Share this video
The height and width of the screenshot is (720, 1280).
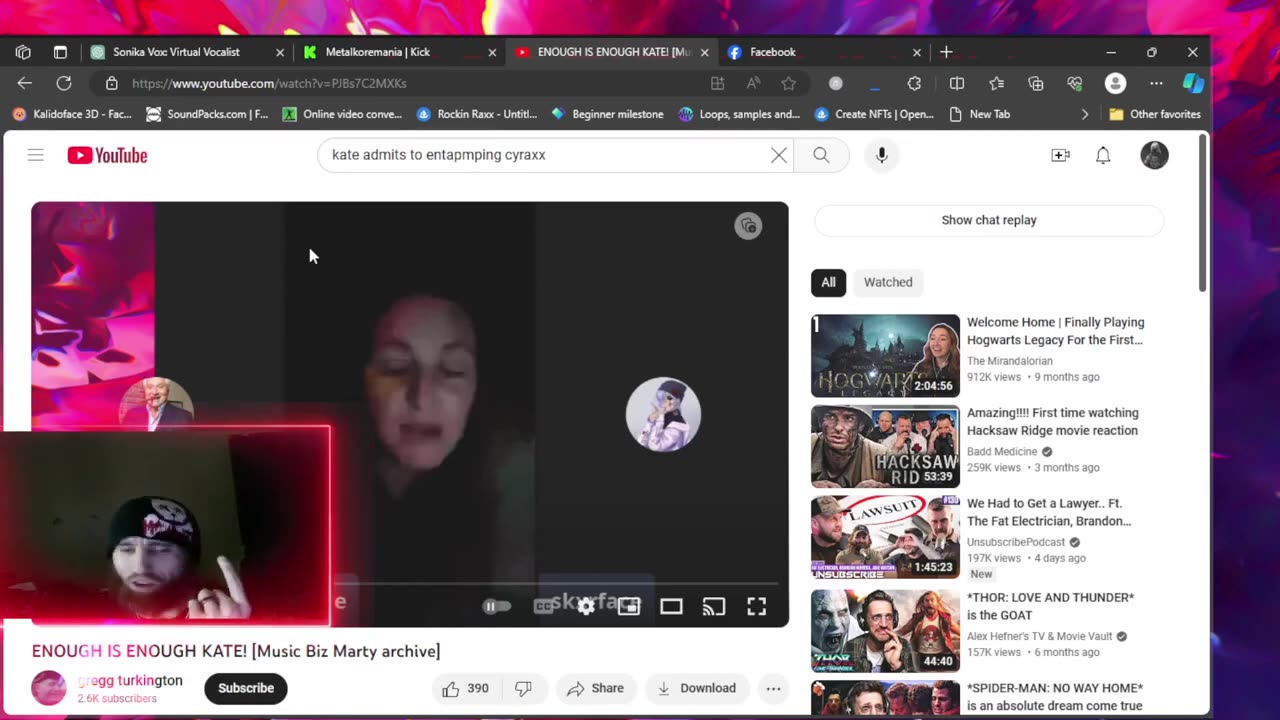(x=595, y=688)
